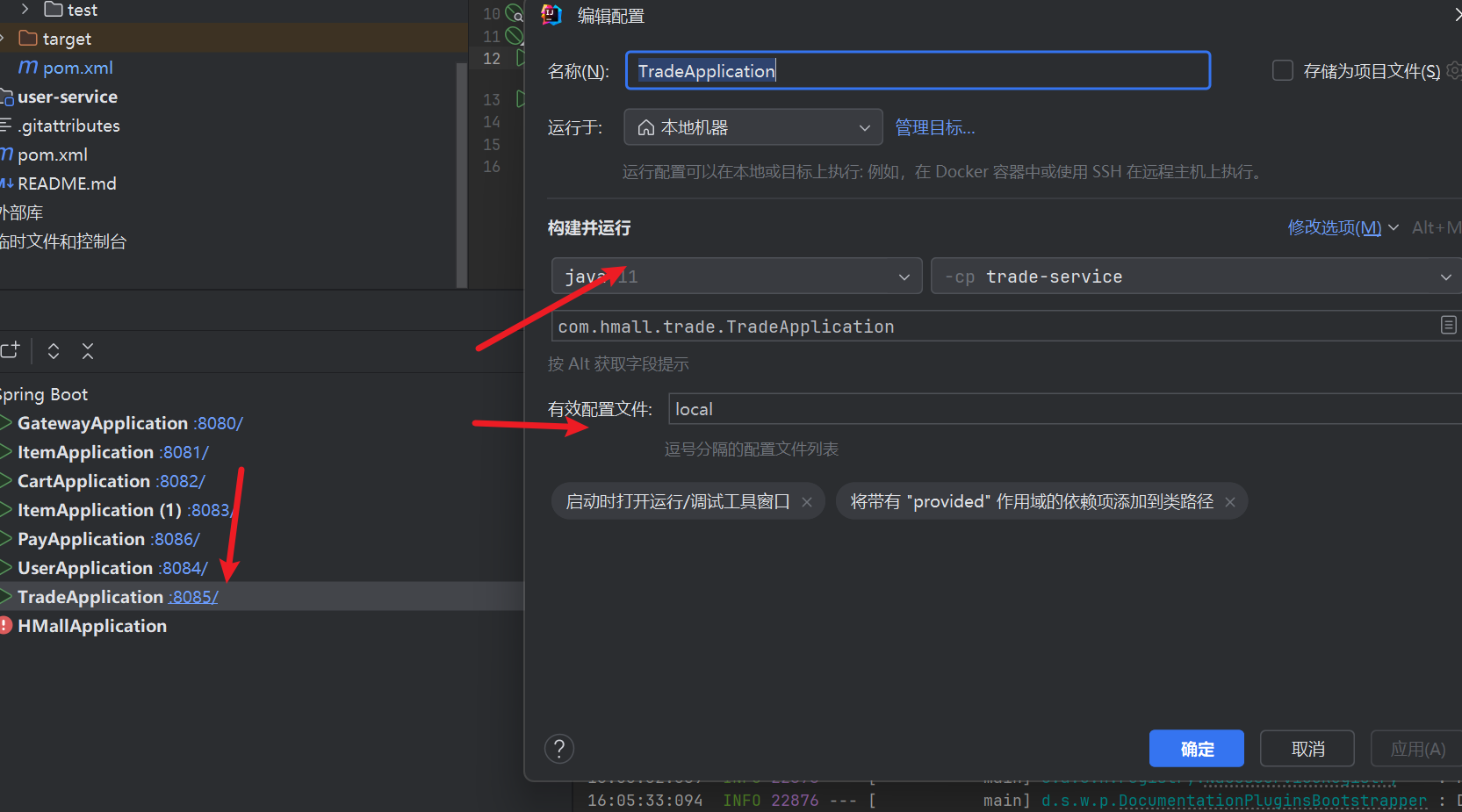
Task: Select ItemApplication (1) in Services list
Action: click(126, 510)
